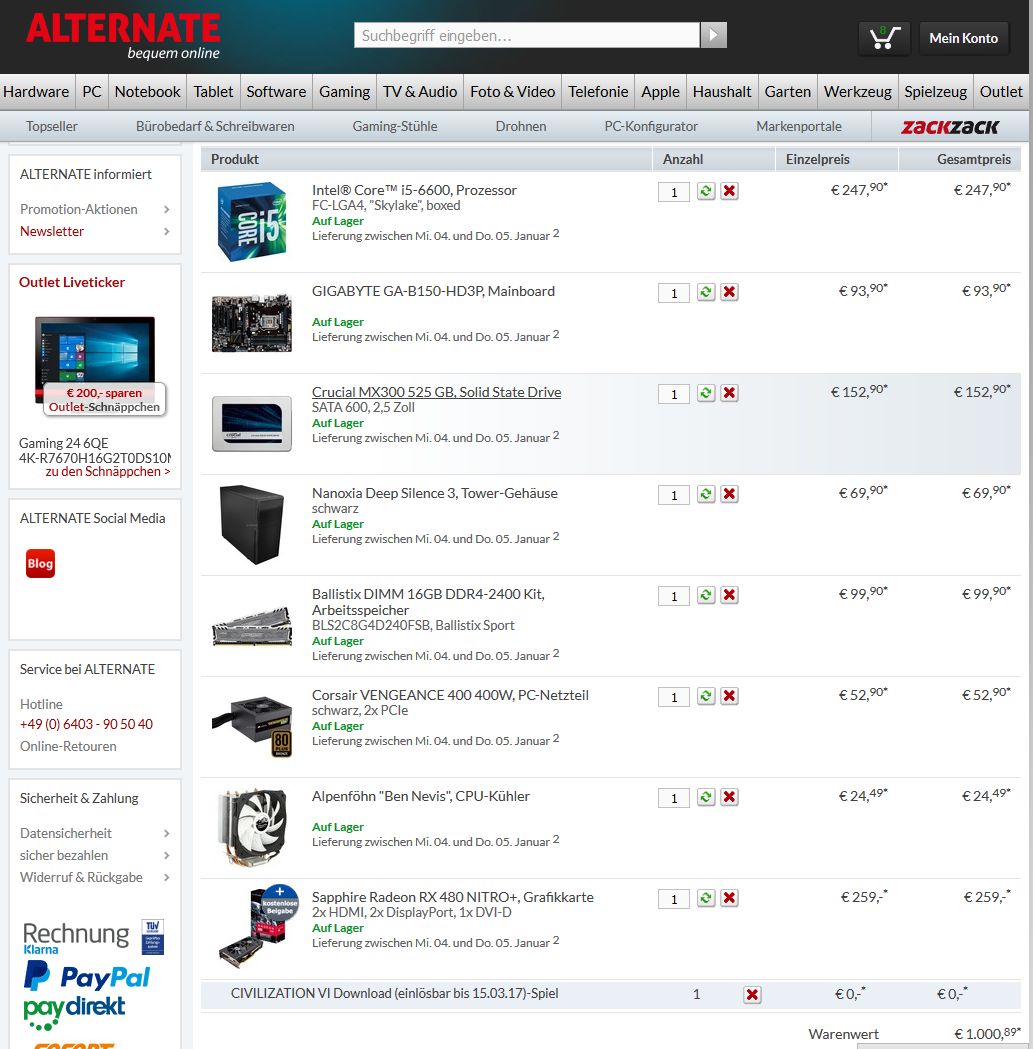Remove Intel Core i5-6600 from cart
Viewport: 1033px width, 1049px height.
coord(729,191)
